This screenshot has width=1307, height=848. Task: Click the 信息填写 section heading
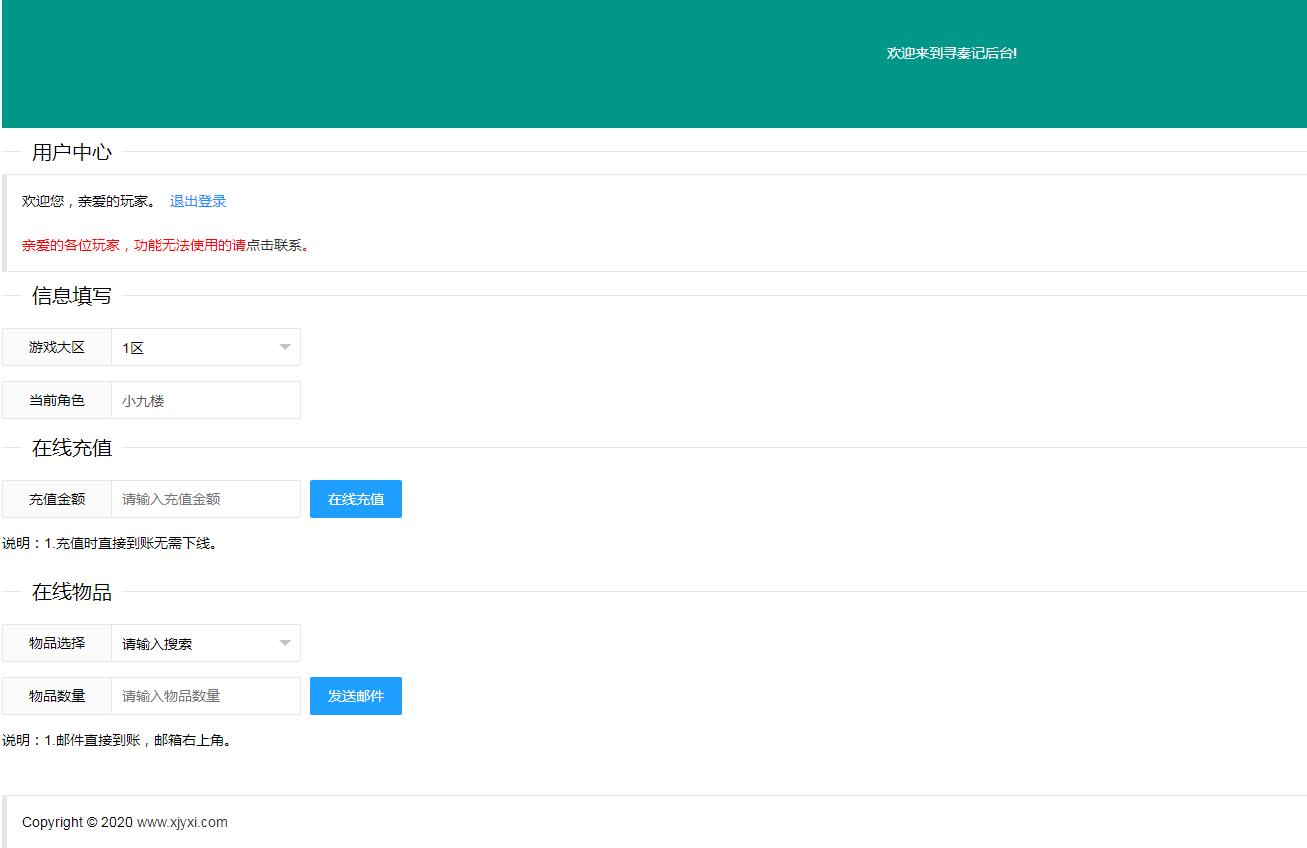[72, 295]
